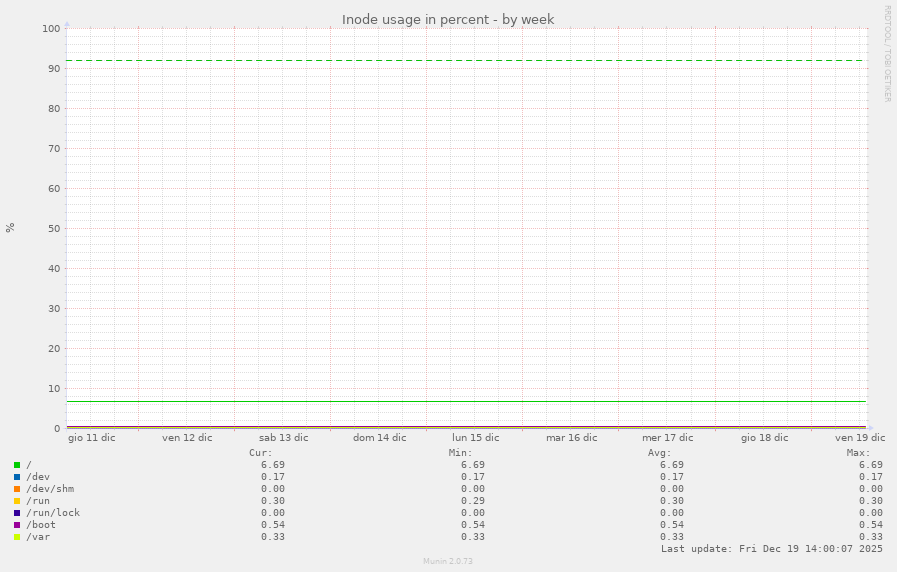Click the blue swatch next to /dev
Screen dimensions: 897x572
(x=17, y=477)
